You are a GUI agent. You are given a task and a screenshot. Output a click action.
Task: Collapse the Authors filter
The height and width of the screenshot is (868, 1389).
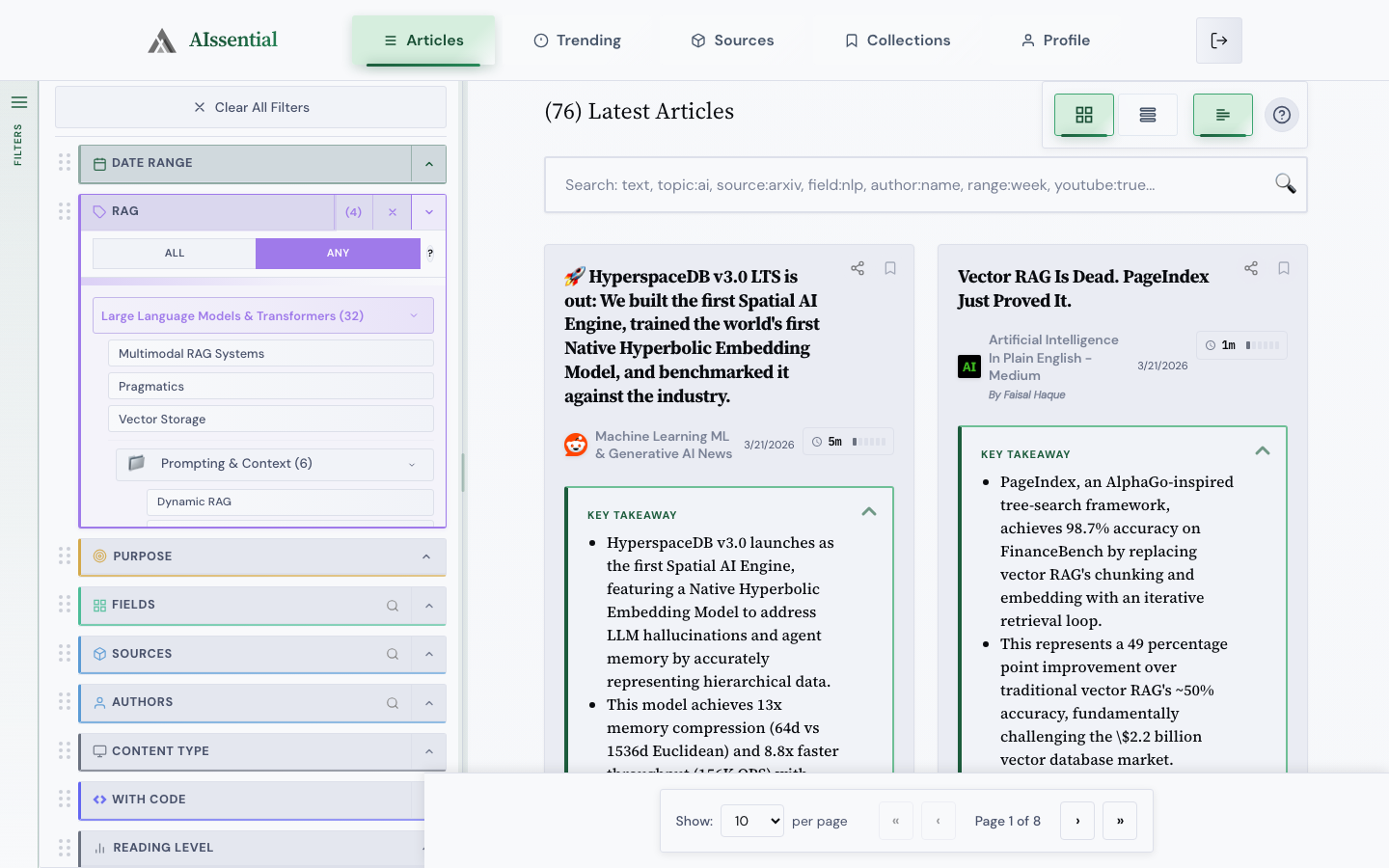(429, 703)
